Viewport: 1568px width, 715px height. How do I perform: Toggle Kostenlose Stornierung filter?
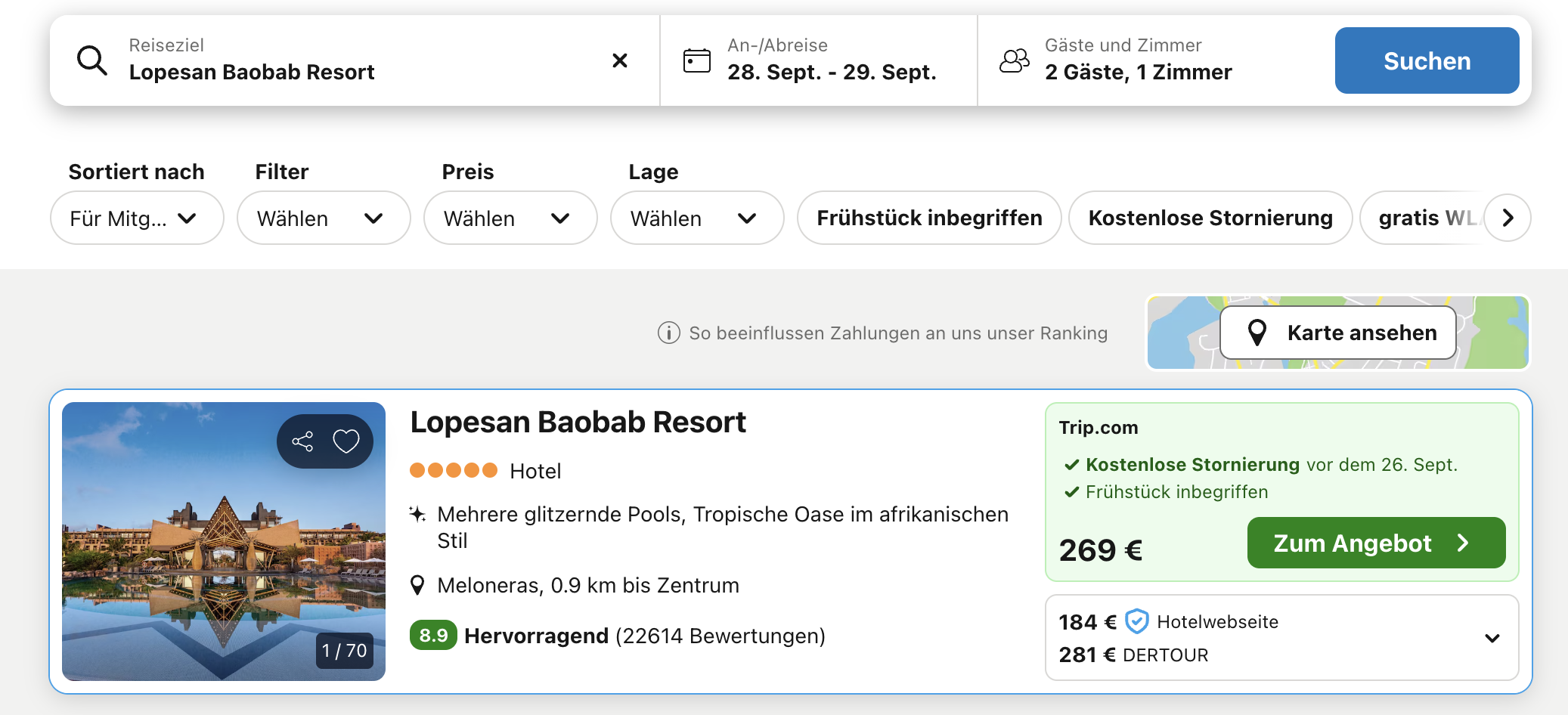1210,218
